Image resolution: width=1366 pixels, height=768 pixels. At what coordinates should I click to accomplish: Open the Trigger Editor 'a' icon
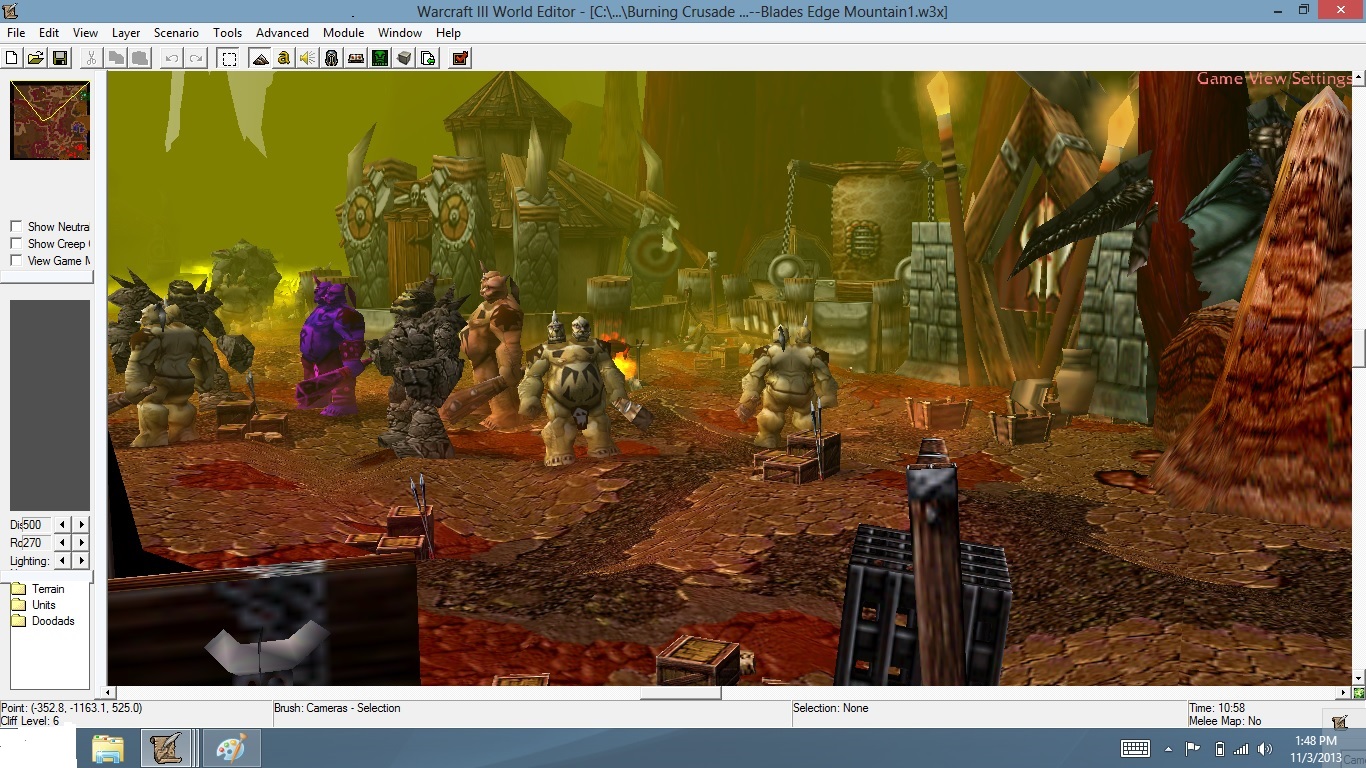[284, 58]
